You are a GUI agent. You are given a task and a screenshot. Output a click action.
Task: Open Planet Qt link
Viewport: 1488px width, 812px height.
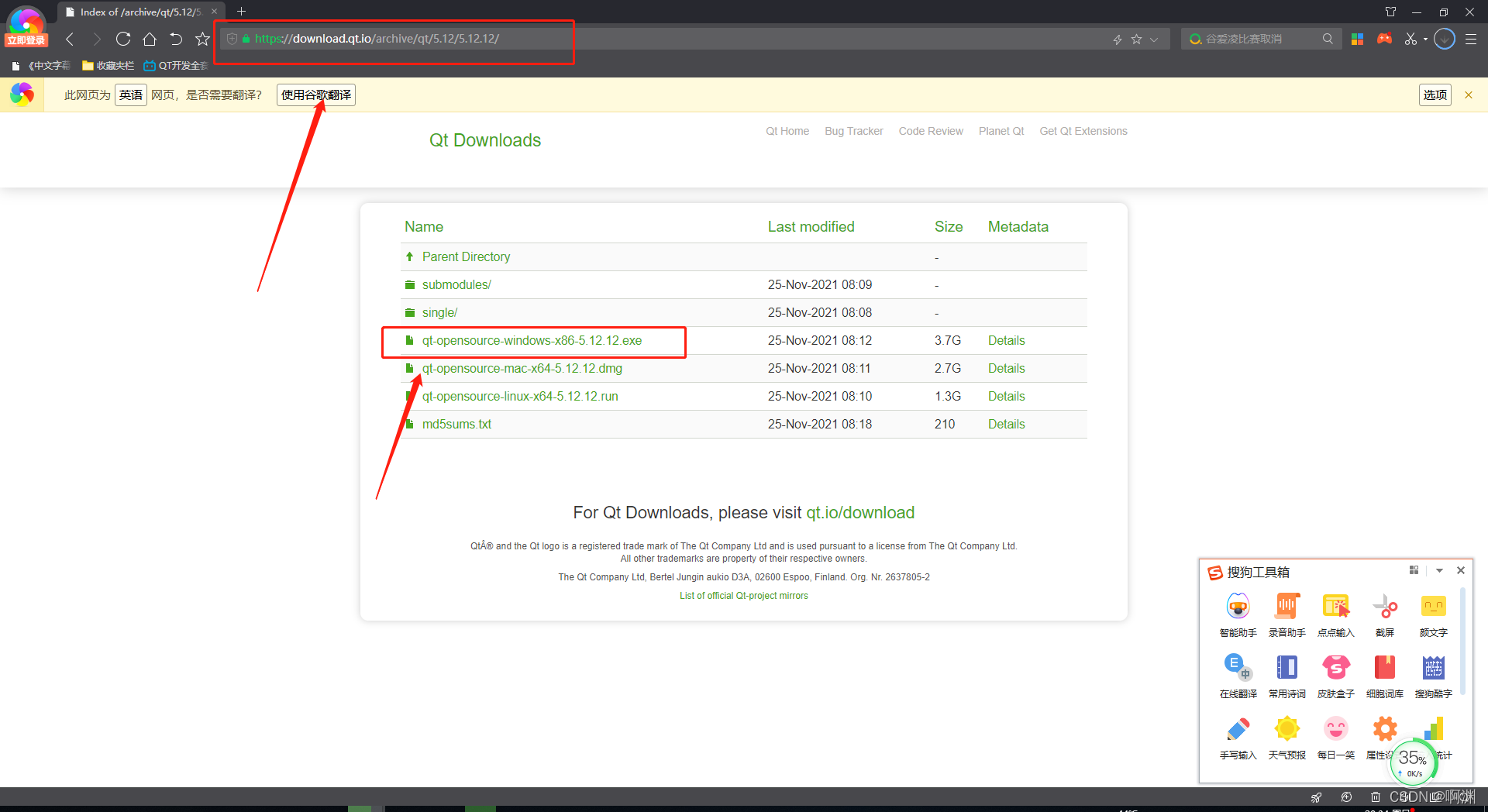click(x=1001, y=131)
